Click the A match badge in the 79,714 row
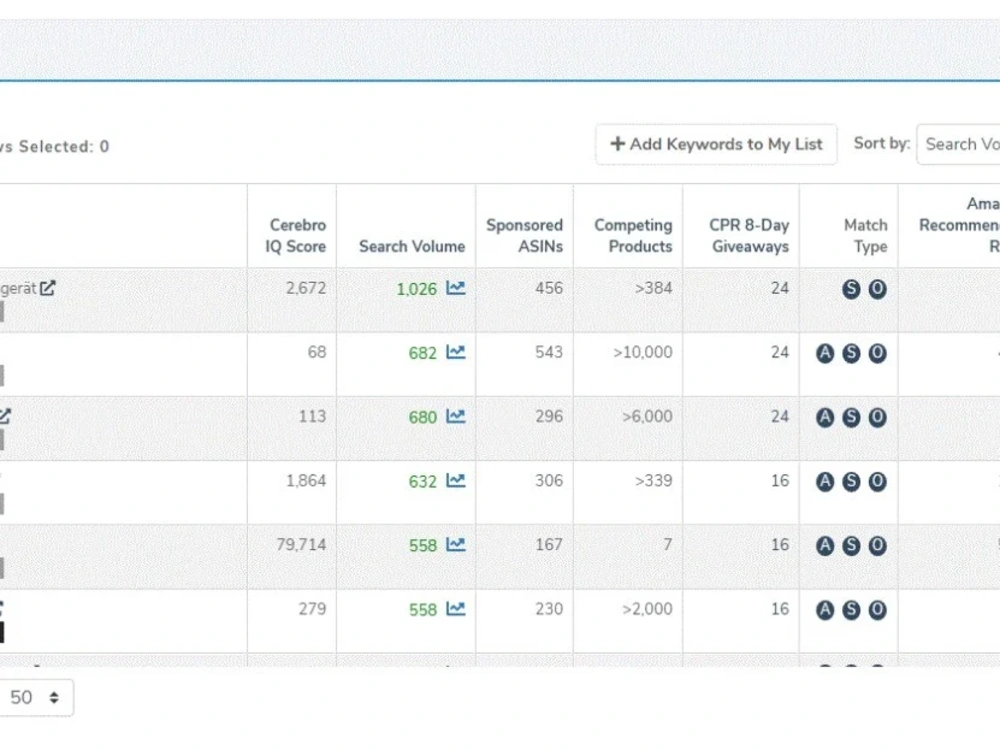The width and height of the screenshot is (1000, 750). pos(825,545)
